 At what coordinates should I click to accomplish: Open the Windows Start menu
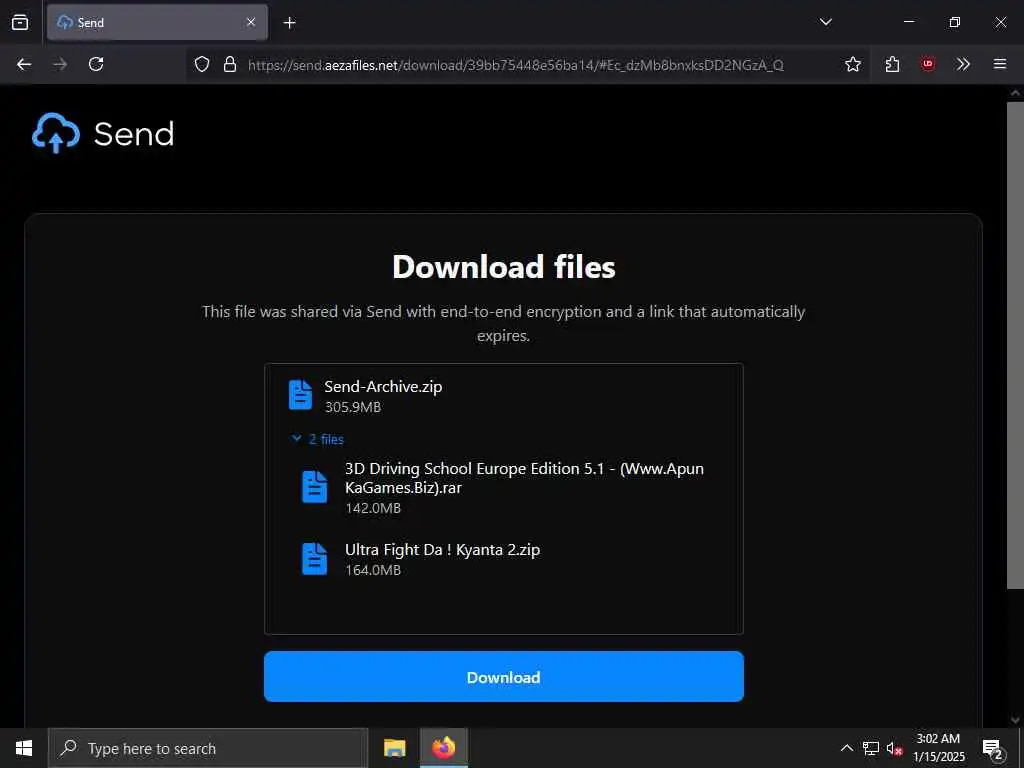coord(24,748)
